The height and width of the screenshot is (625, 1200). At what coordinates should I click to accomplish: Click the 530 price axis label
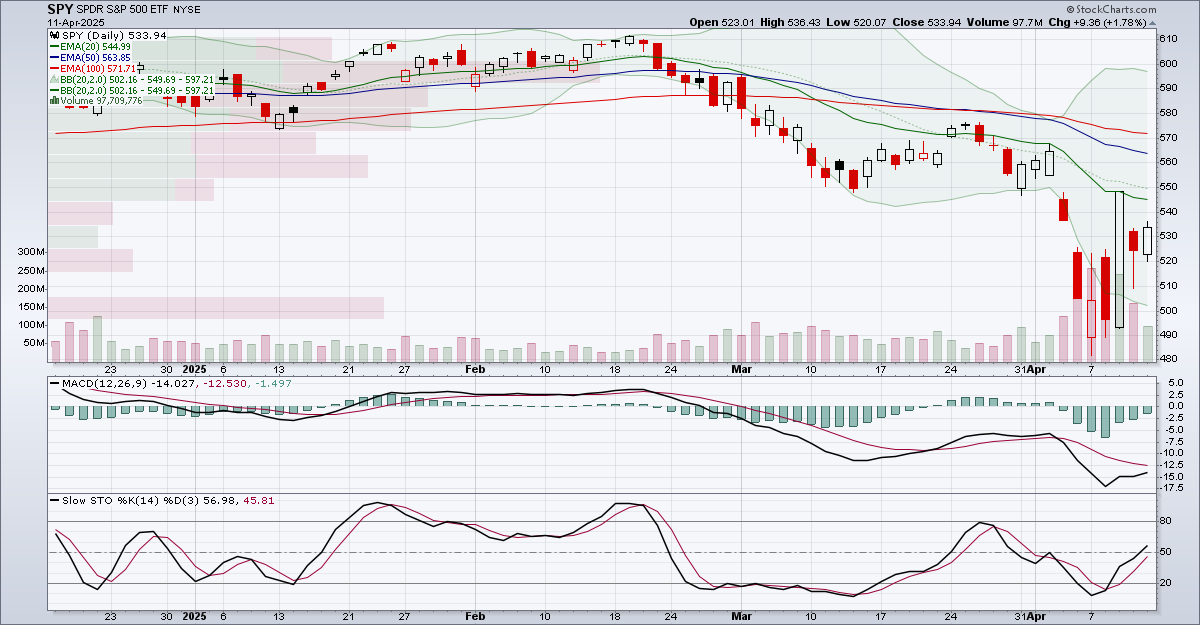1167,236
